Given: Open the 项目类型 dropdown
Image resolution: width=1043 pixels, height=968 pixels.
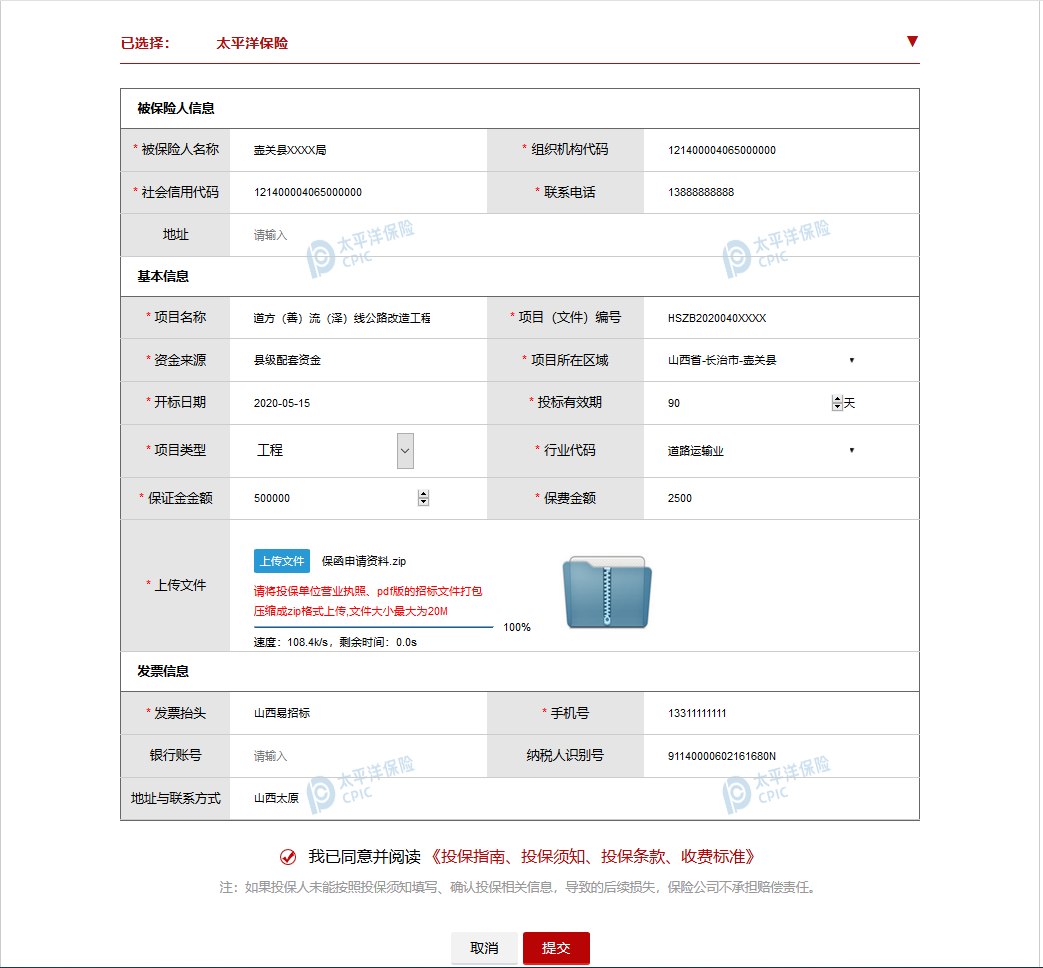Looking at the screenshot, I should (x=404, y=451).
